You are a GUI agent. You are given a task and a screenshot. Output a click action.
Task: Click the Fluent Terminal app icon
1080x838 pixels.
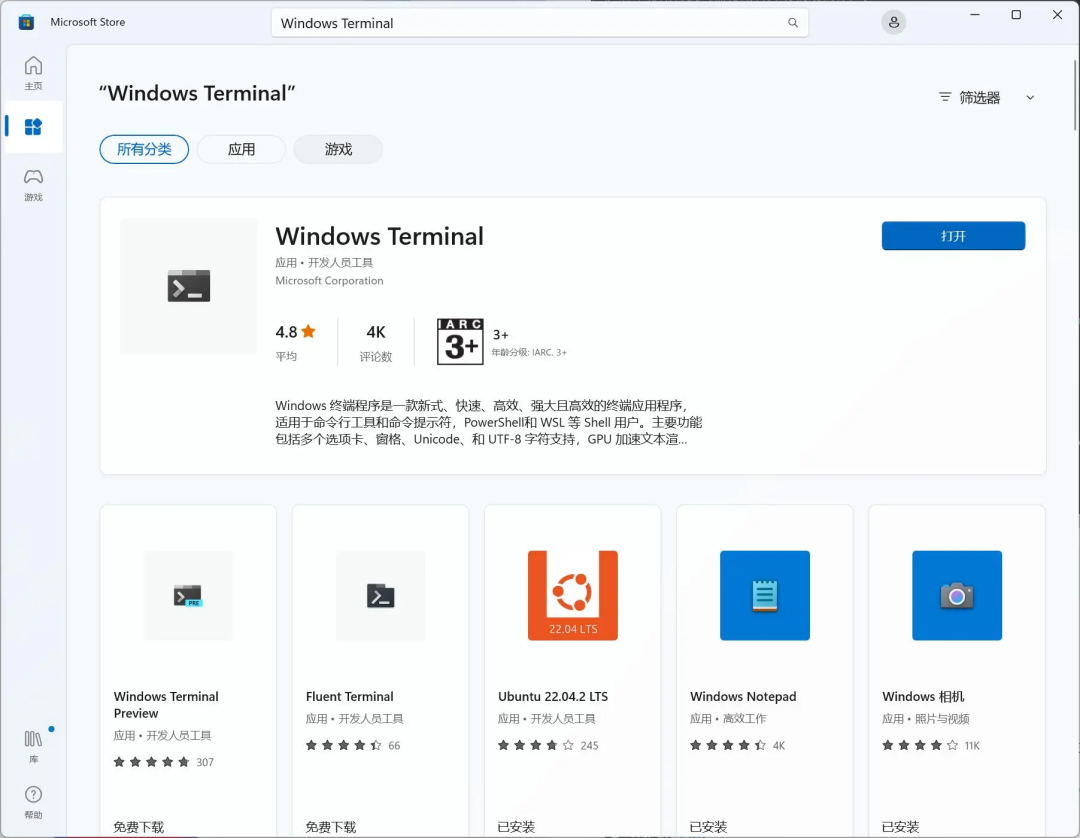(x=381, y=596)
